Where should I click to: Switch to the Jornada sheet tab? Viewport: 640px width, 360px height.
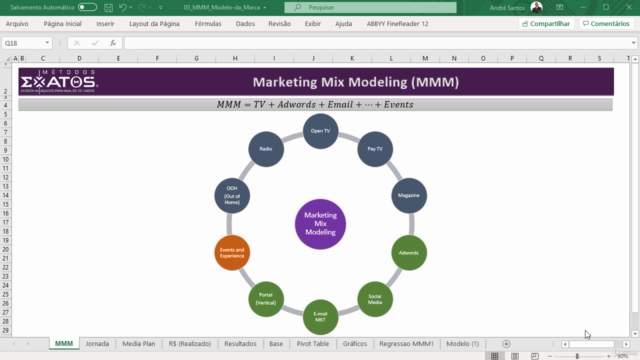click(97, 344)
